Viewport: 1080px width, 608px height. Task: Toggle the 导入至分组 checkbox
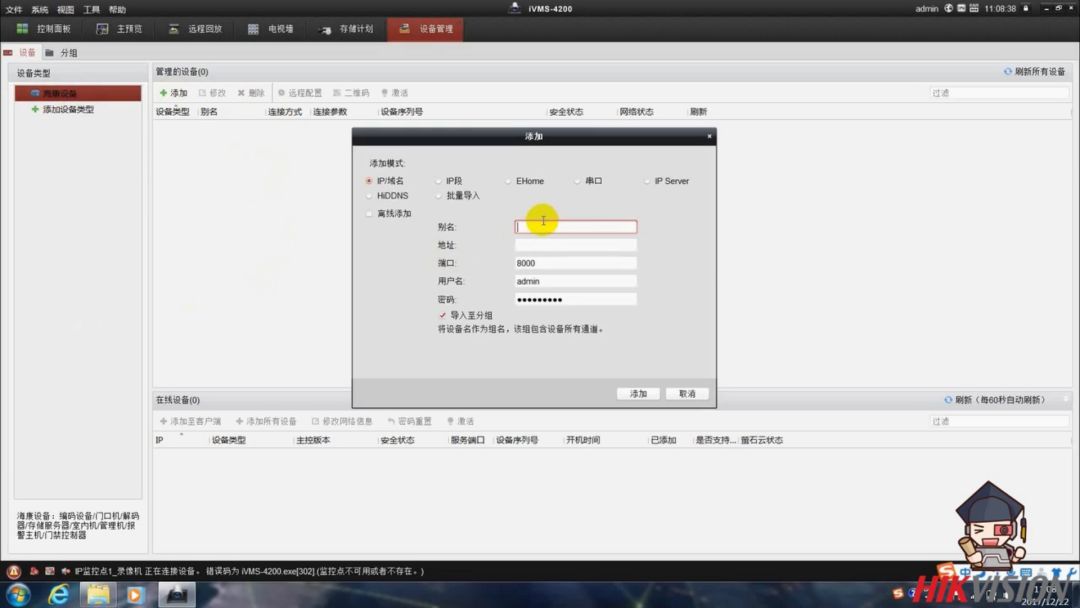(442, 315)
